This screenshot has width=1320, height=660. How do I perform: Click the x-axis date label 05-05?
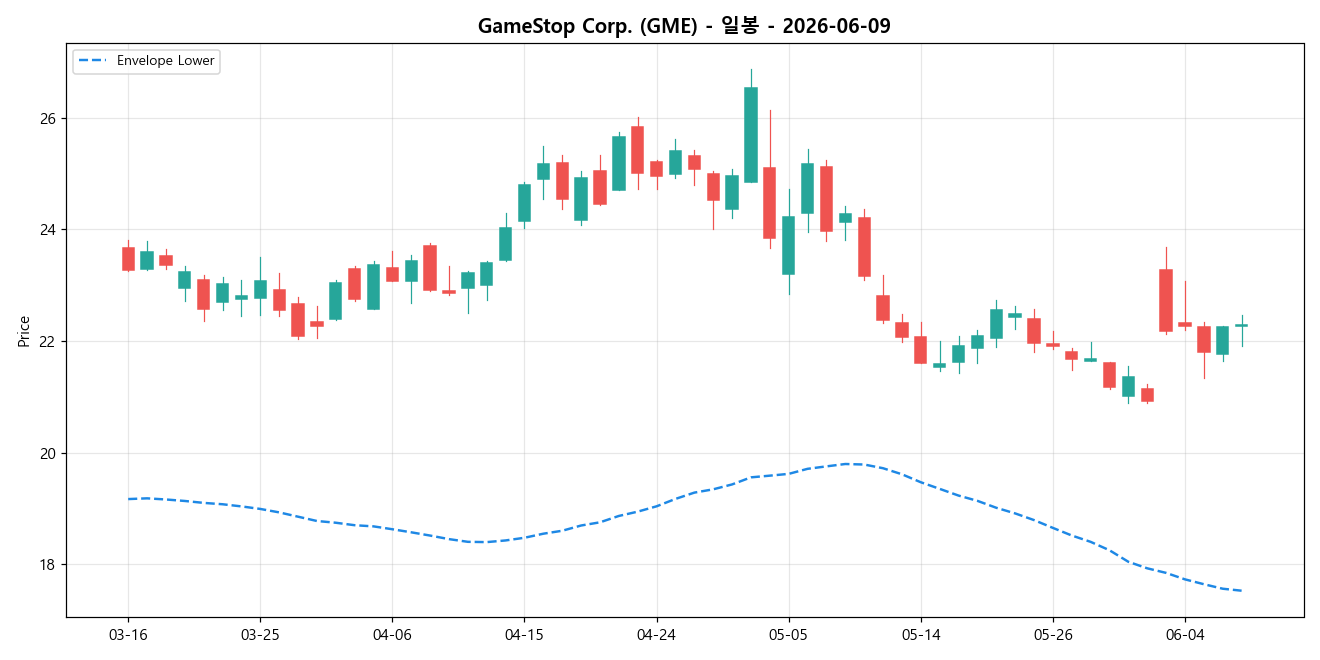pyautogui.click(x=788, y=635)
